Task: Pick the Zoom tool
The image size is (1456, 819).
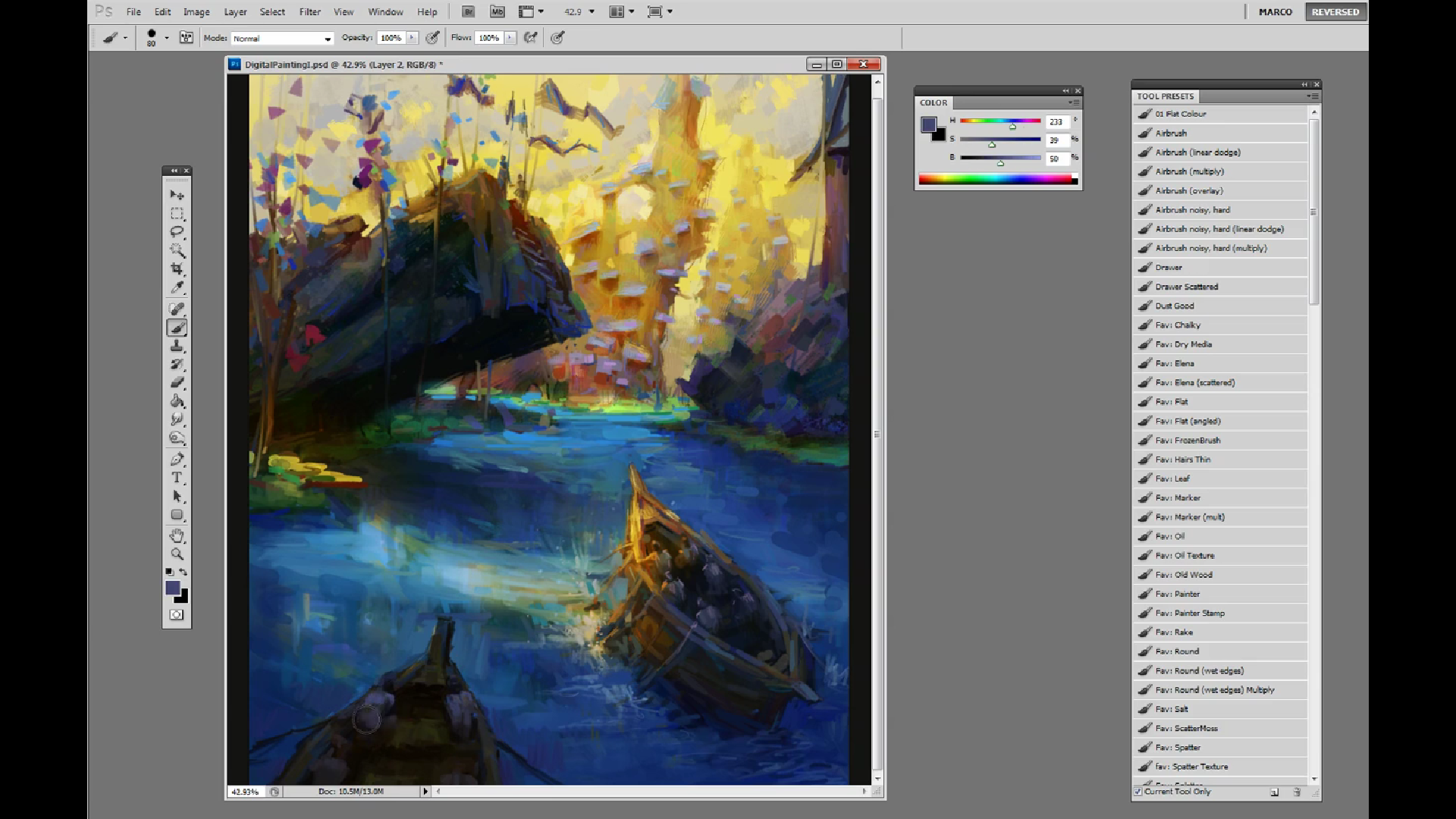Action: click(177, 554)
